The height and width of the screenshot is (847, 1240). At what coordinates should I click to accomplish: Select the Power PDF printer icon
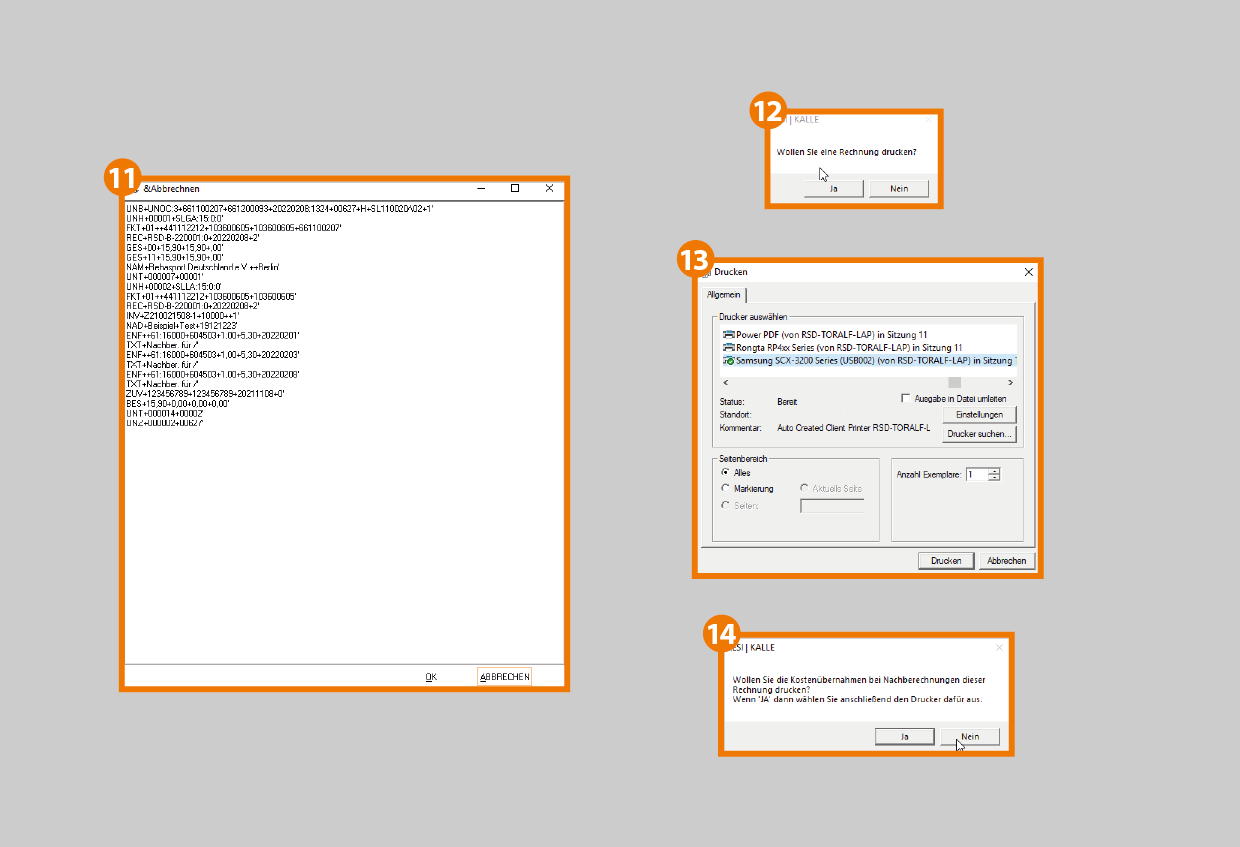click(x=729, y=334)
